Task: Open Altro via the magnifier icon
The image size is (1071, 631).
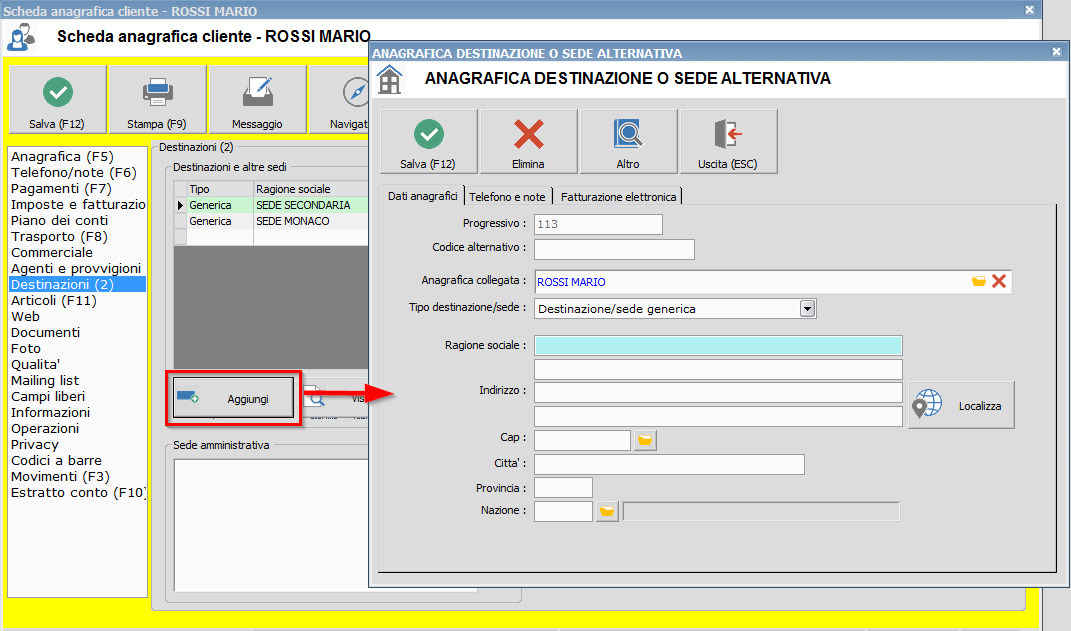Action: [628, 135]
